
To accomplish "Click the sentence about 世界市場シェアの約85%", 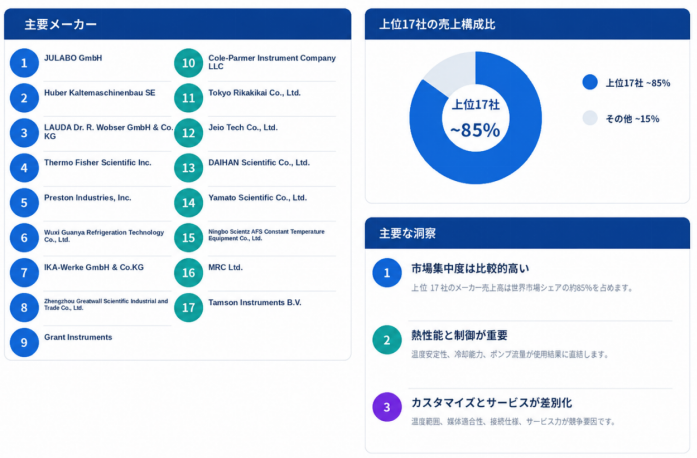I will pyautogui.click(x=522, y=288).
